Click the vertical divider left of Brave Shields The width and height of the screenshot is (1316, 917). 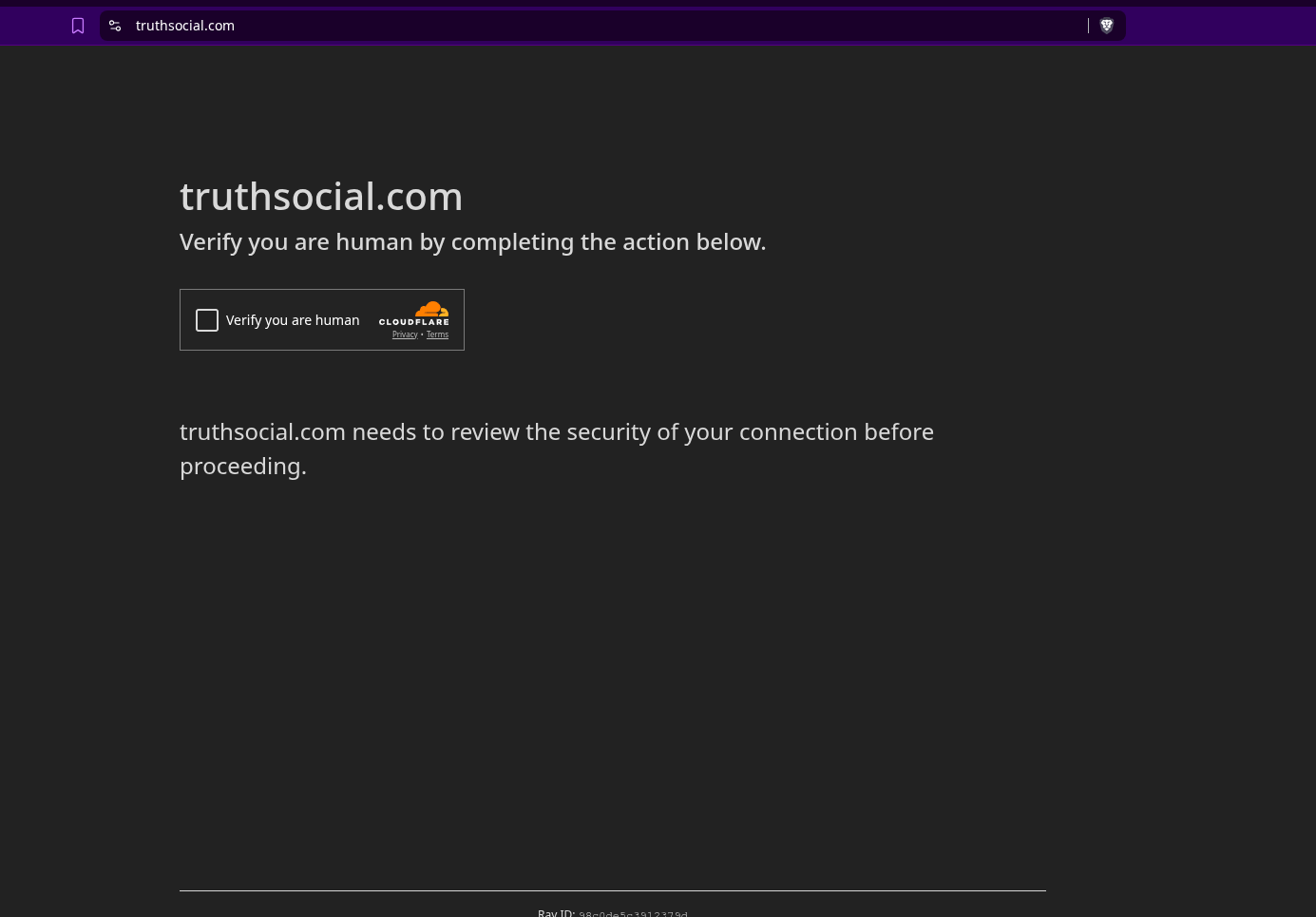[x=1088, y=26]
